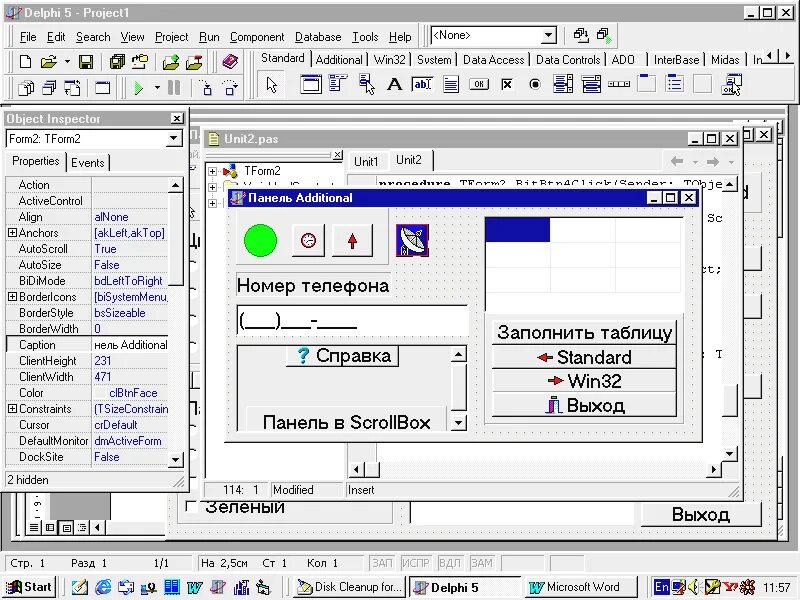Image resolution: width=800 pixels, height=600 pixels.
Task: Open Help contents book icon
Action: click(x=230, y=62)
